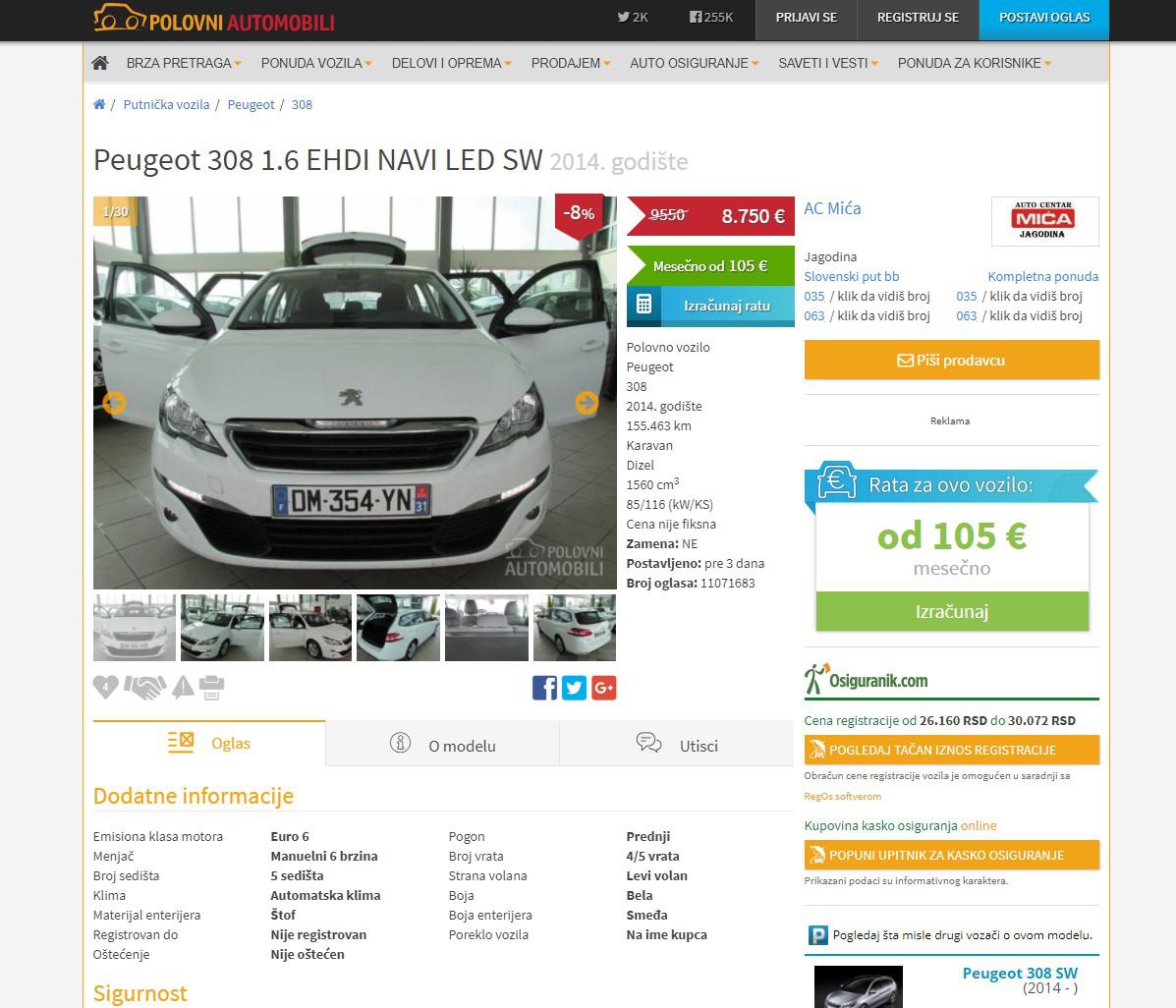
Task: Share the listing on Facebook
Action: tap(544, 688)
